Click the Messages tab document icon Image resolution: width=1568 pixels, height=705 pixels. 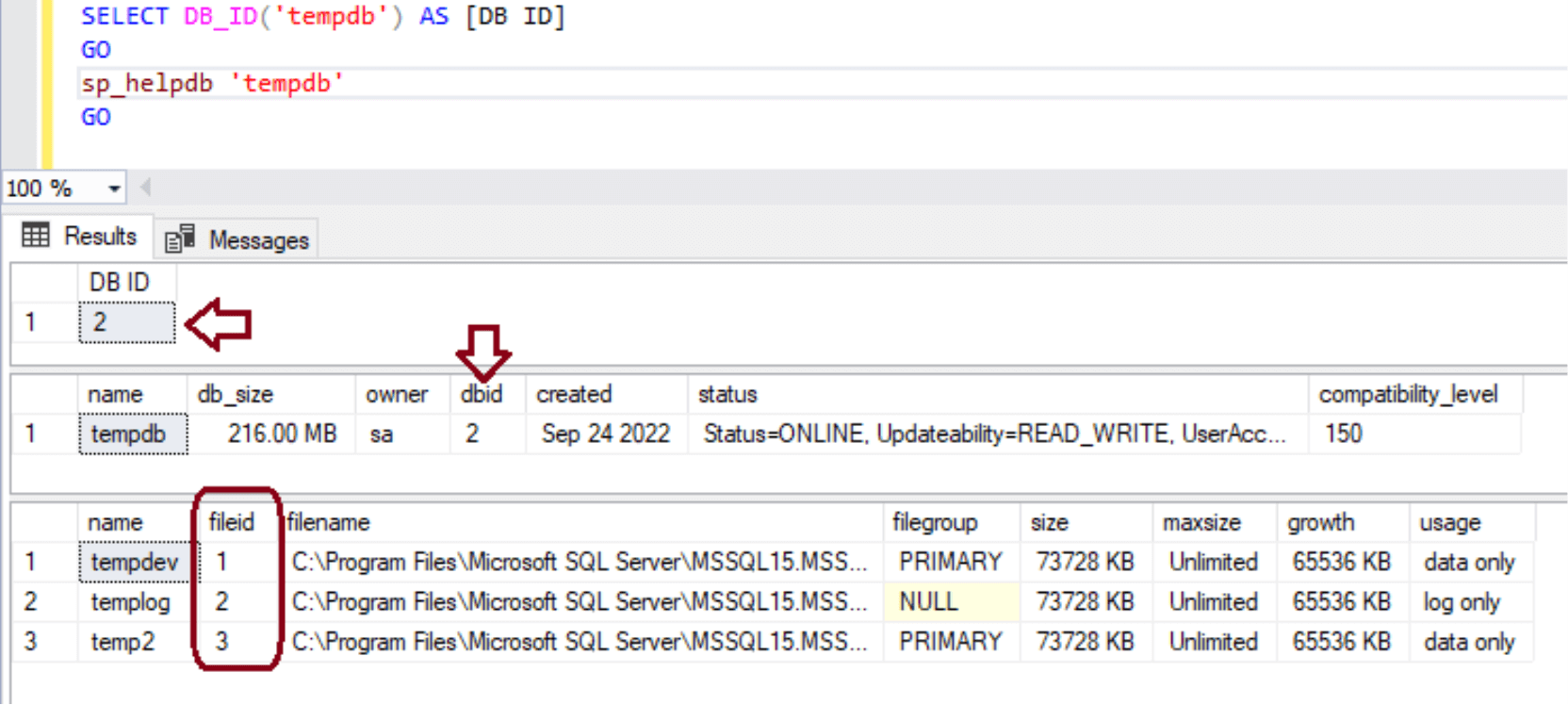tap(179, 239)
